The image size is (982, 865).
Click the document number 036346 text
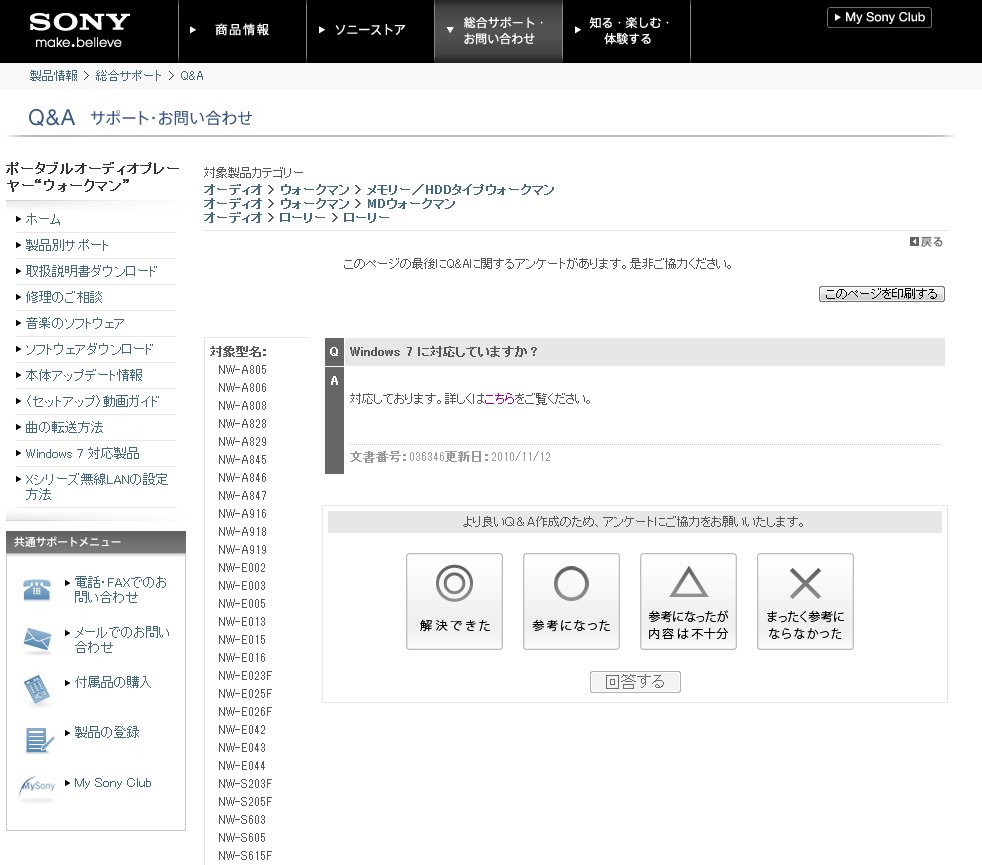tap(426, 457)
